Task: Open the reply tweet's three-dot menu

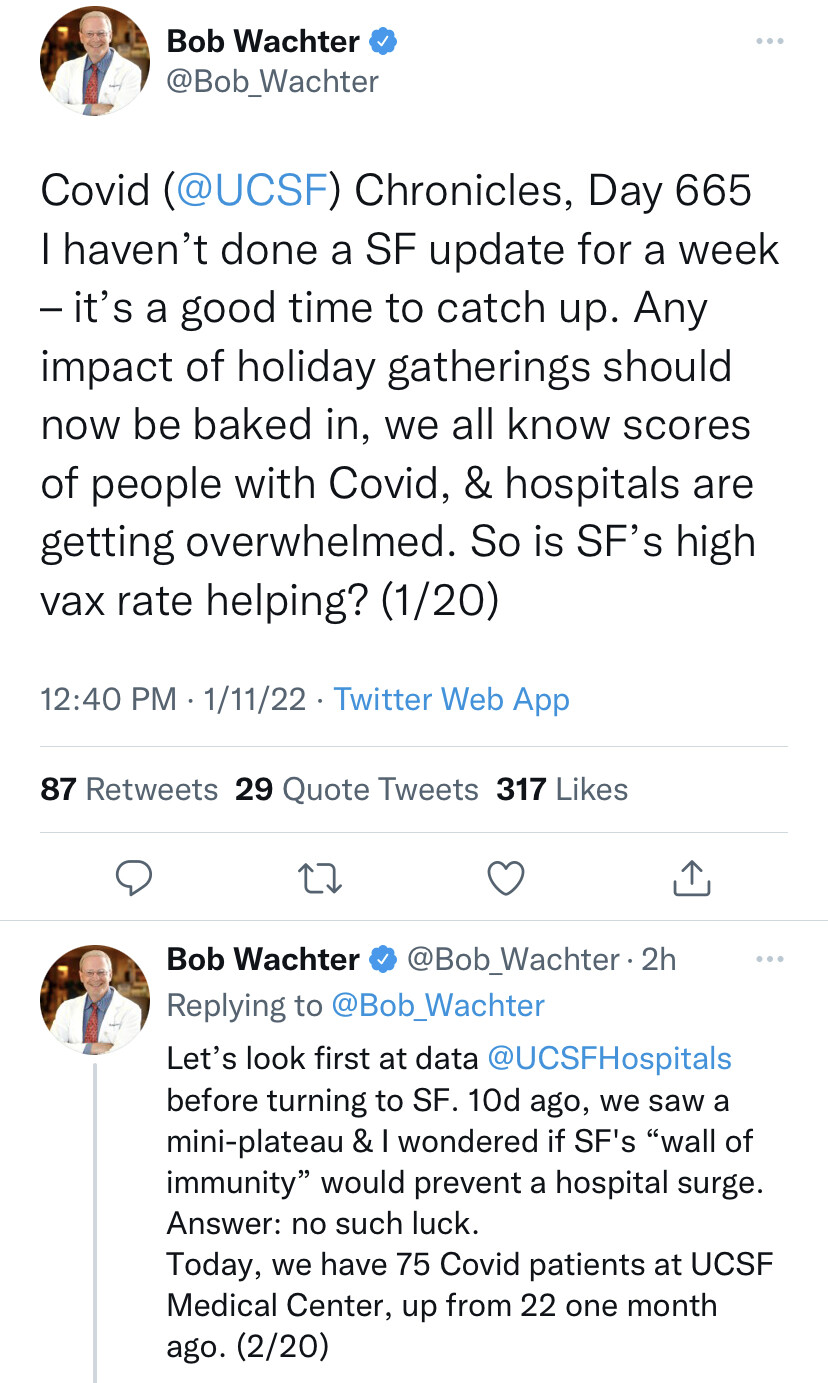Action: point(768,959)
